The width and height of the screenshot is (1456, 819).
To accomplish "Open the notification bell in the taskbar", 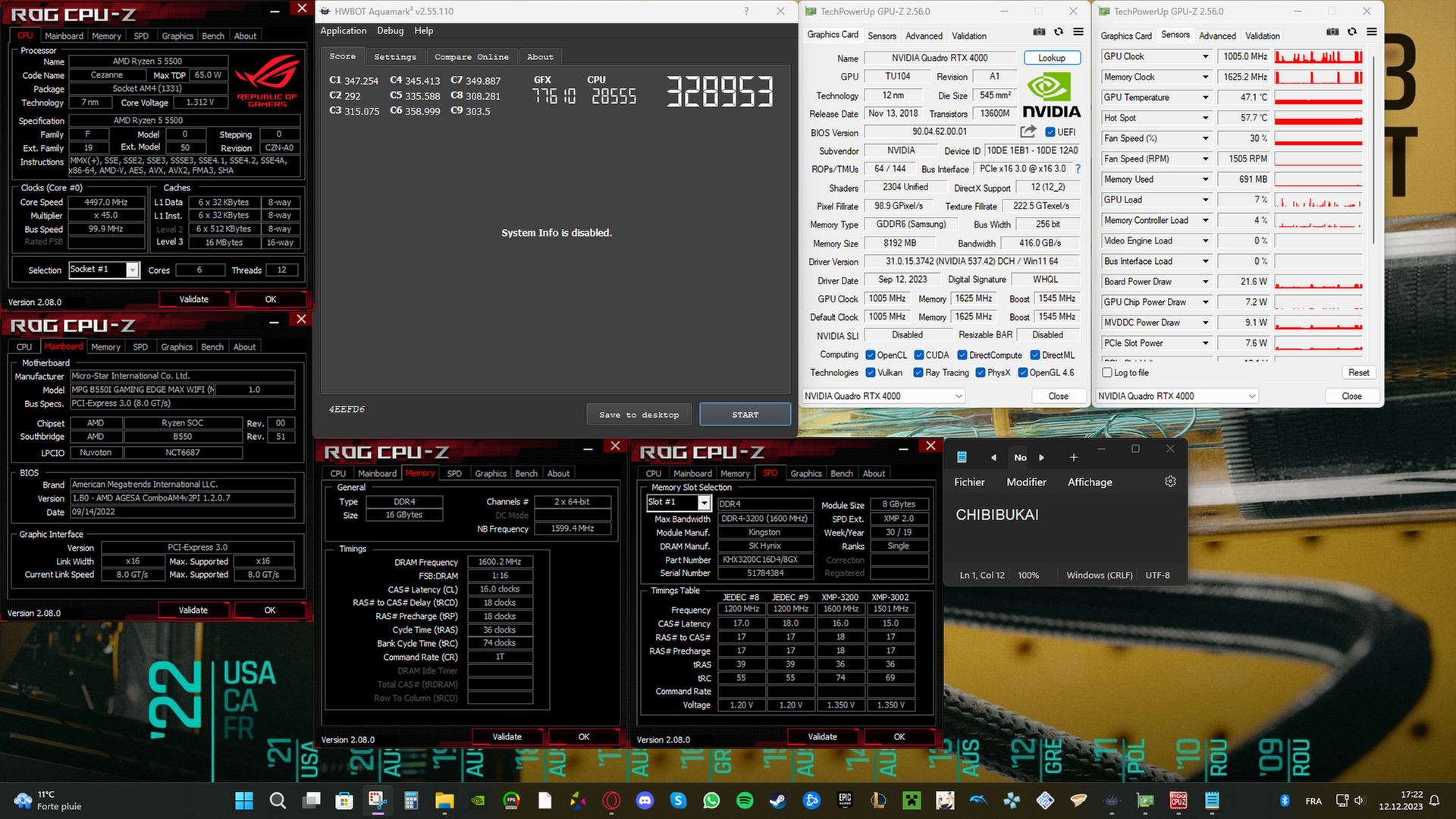I will pos(1434,801).
